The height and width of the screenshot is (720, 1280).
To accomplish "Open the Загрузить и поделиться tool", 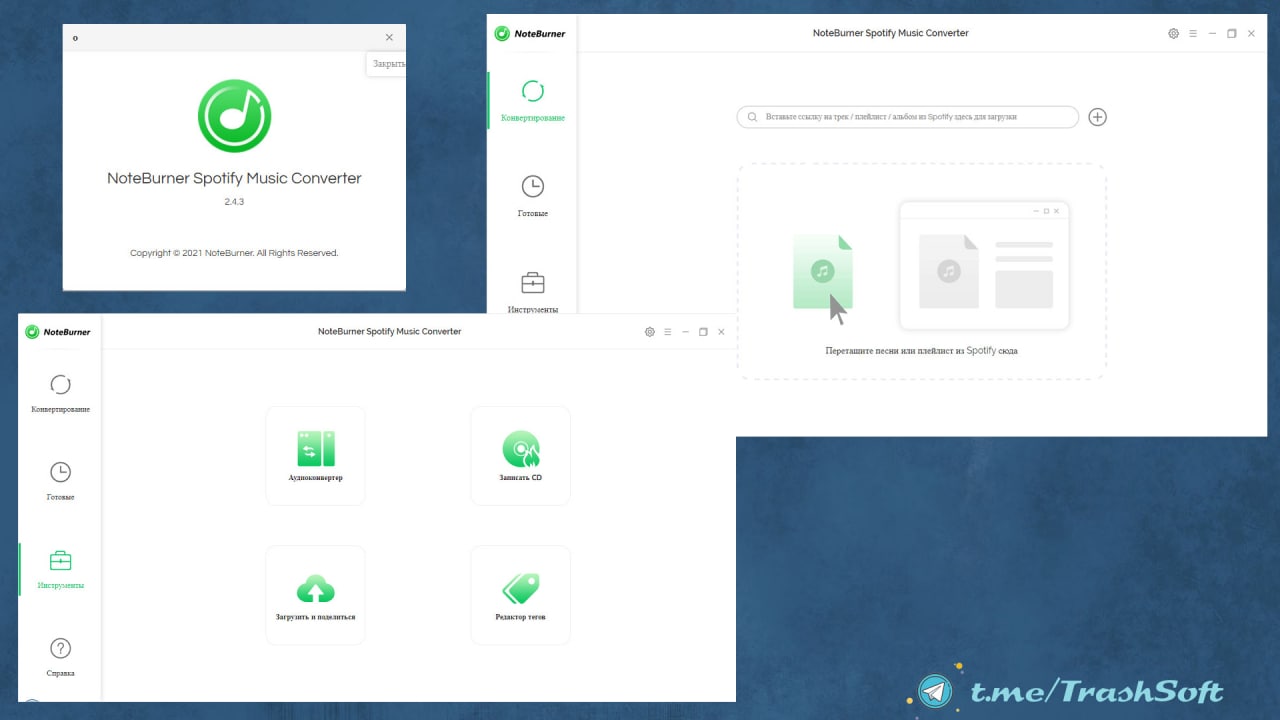I will click(x=315, y=595).
